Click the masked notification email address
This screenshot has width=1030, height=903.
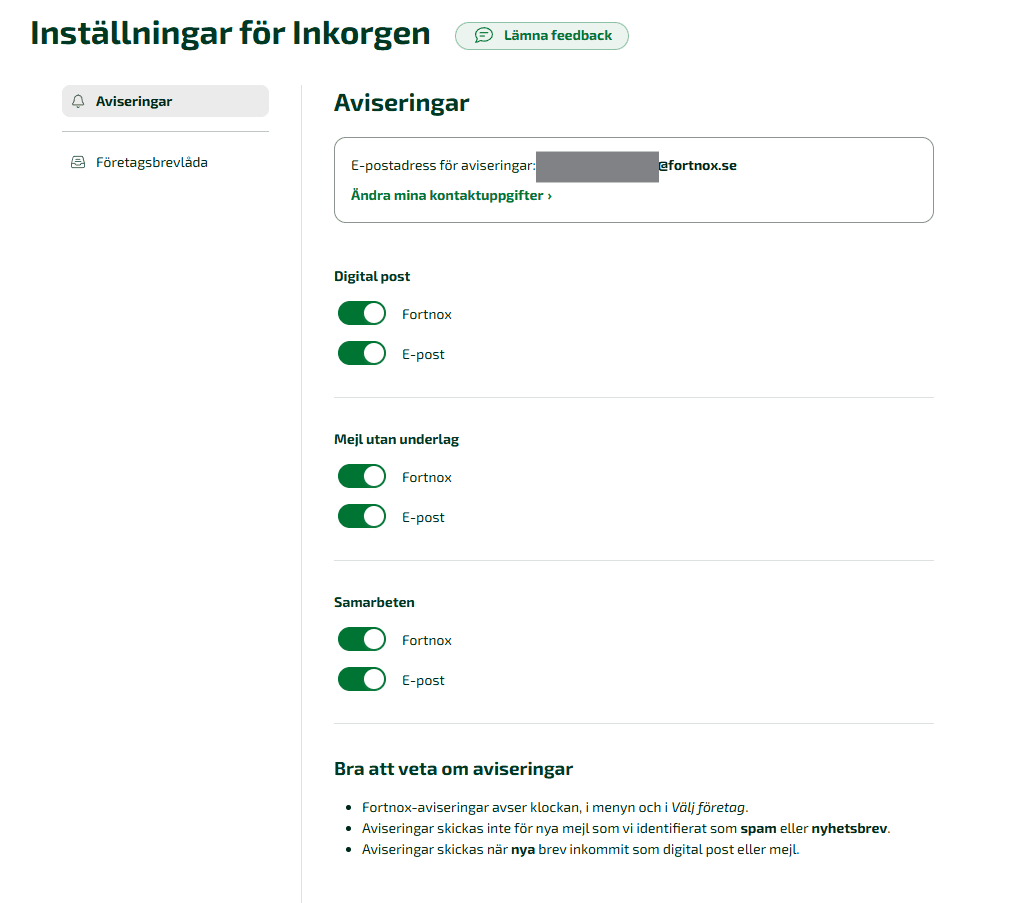click(x=598, y=165)
